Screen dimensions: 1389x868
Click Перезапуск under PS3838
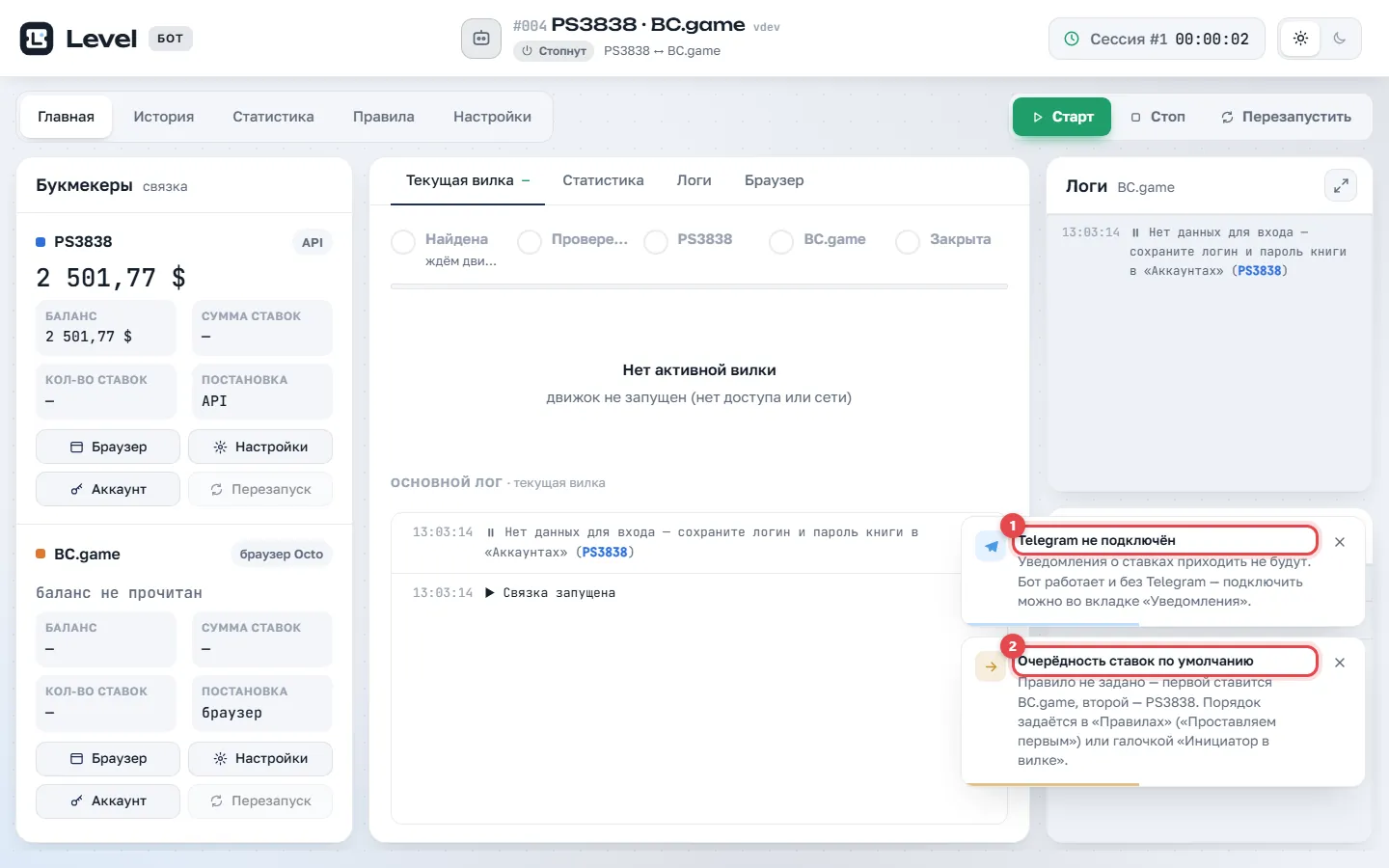tap(260, 489)
